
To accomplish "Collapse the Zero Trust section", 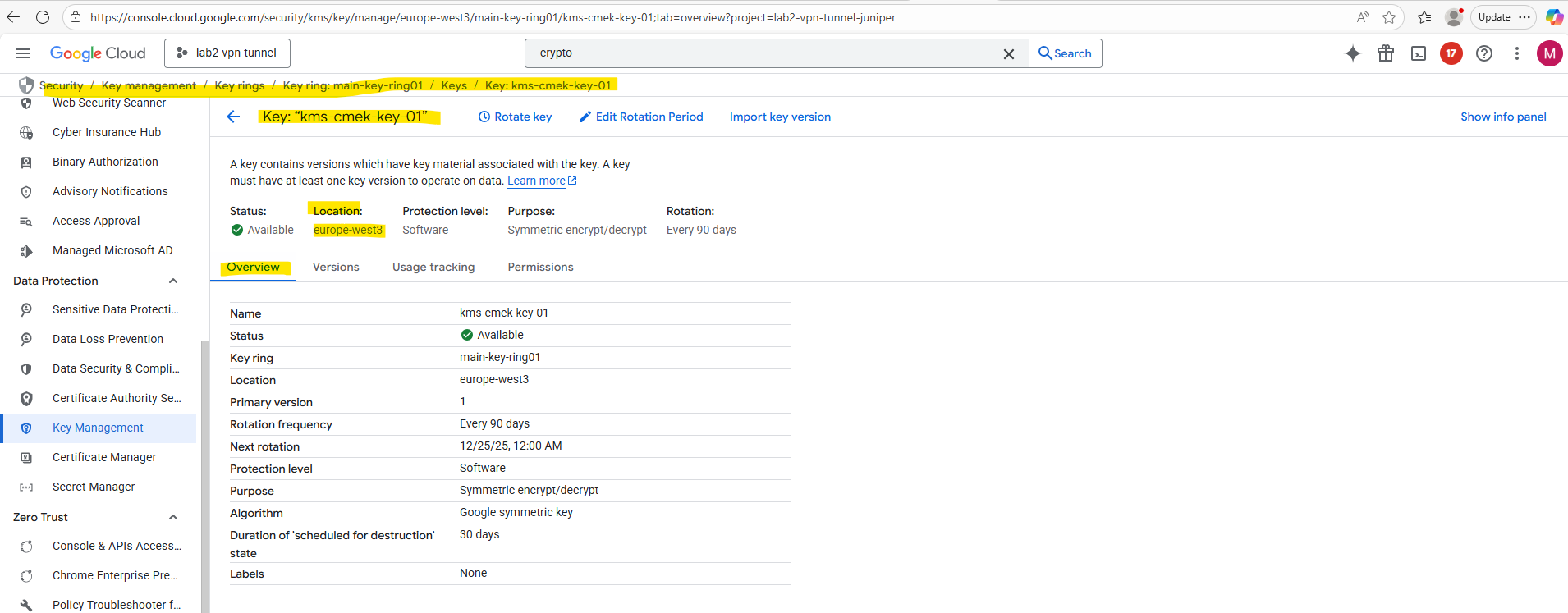I will click(x=173, y=517).
